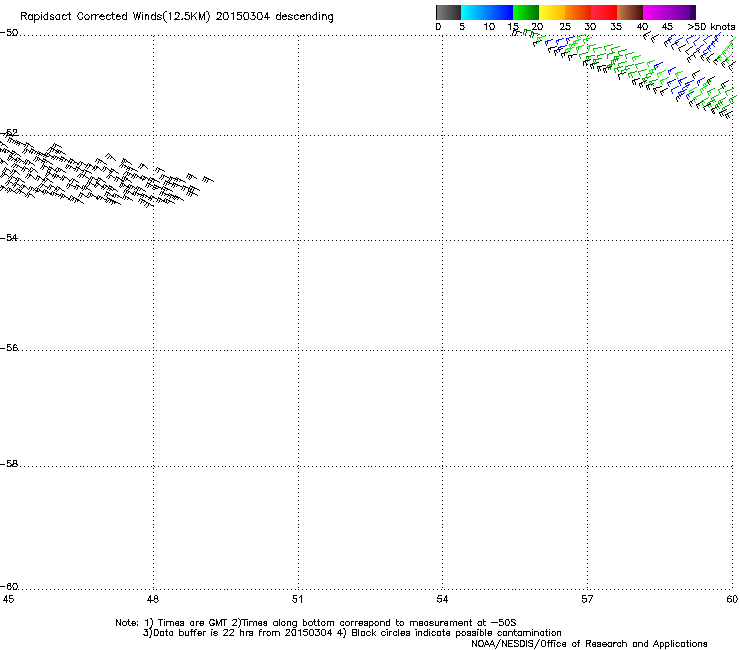The height and width of the screenshot is (650, 740).
Task: Click the cyan-to-blue 5-15 knots color band
Action: coord(487,12)
